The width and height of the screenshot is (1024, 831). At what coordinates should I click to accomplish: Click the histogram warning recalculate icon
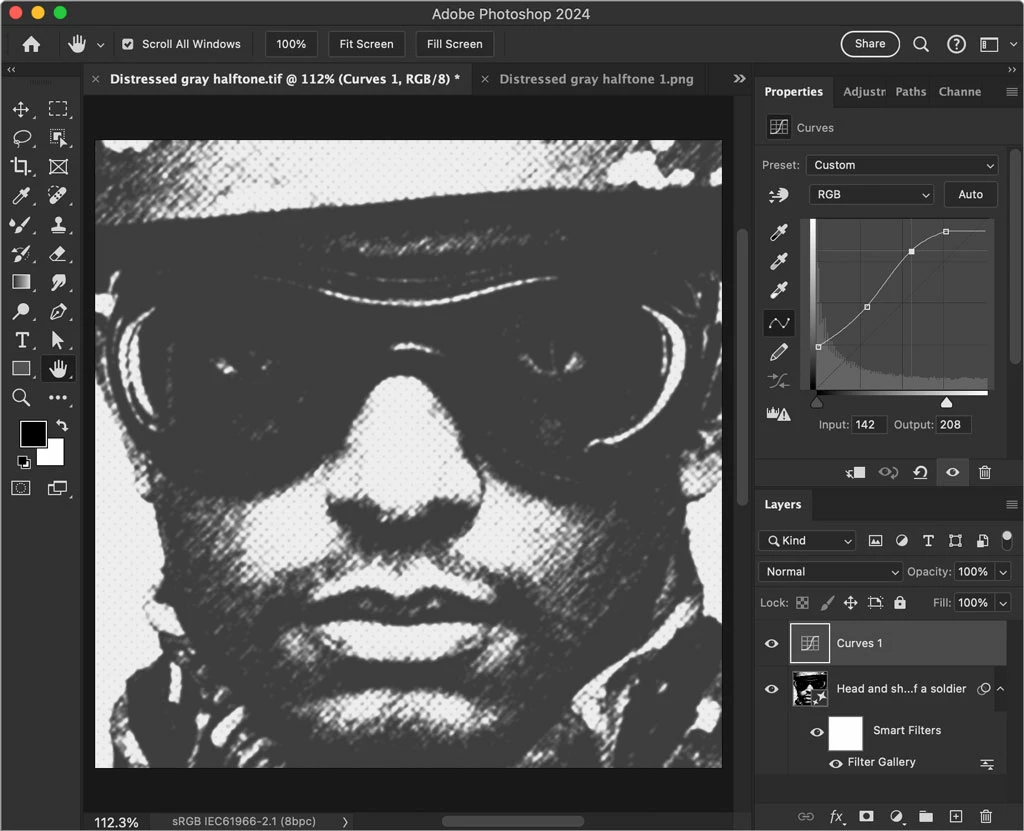point(778,413)
